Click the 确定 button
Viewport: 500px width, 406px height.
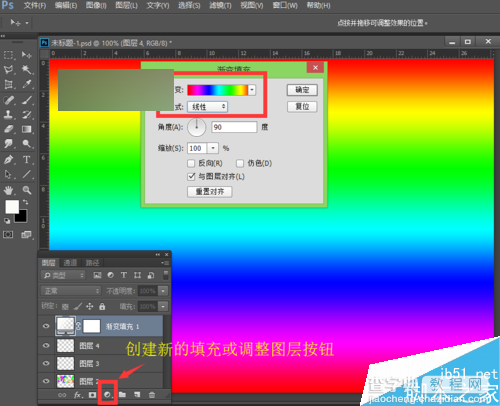tap(302, 90)
